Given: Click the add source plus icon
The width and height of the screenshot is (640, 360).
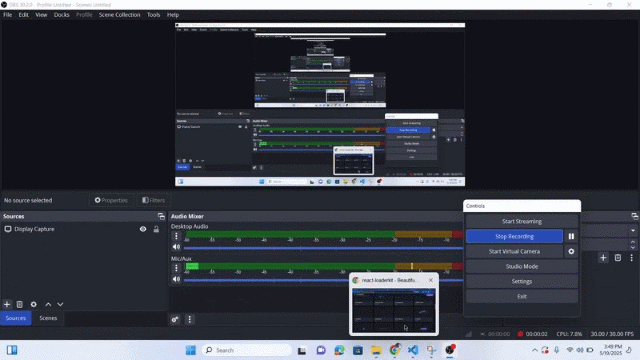Looking at the screenshot, I should click(7, 304).
